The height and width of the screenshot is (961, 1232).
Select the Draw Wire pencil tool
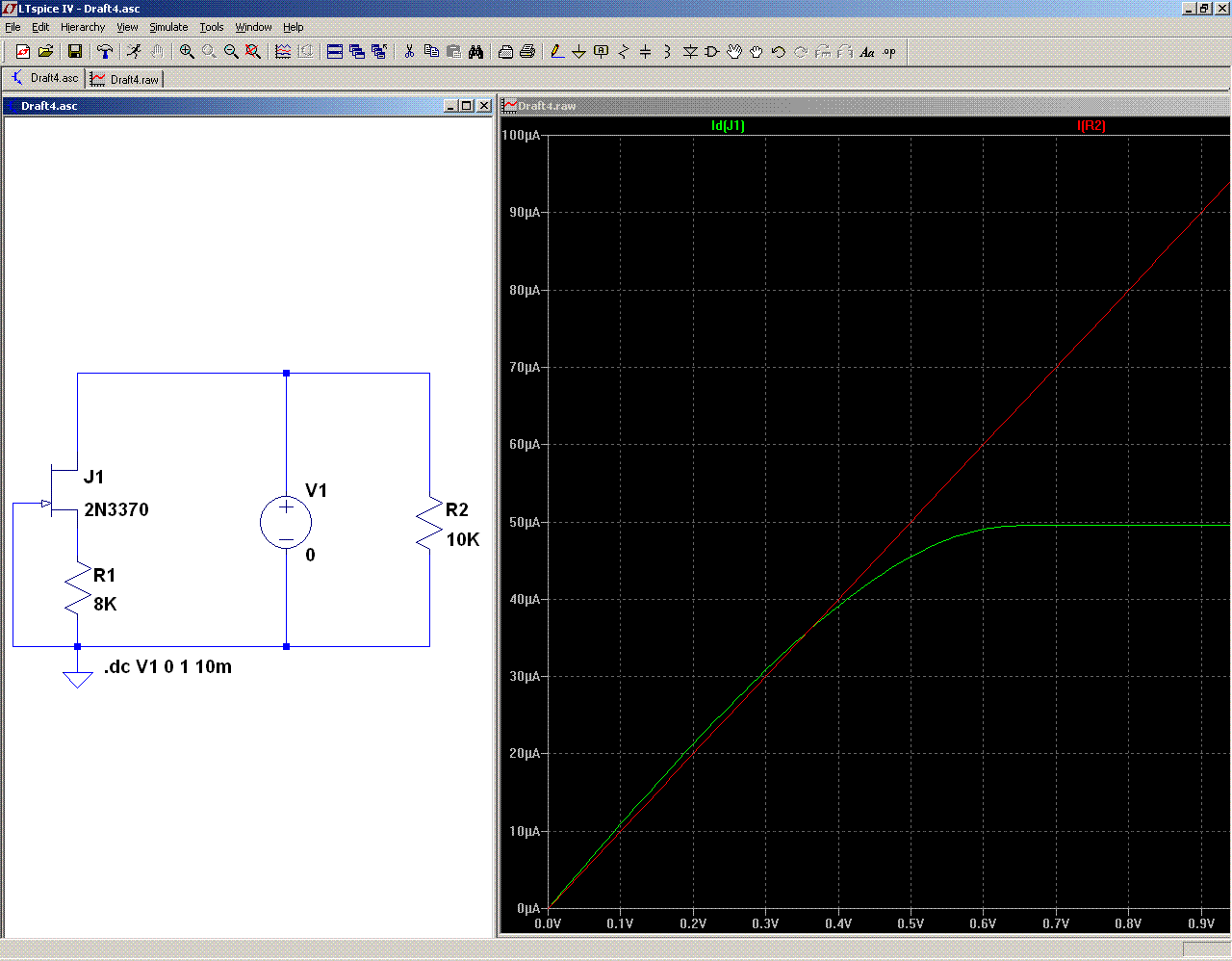click(x=556, y=52)
